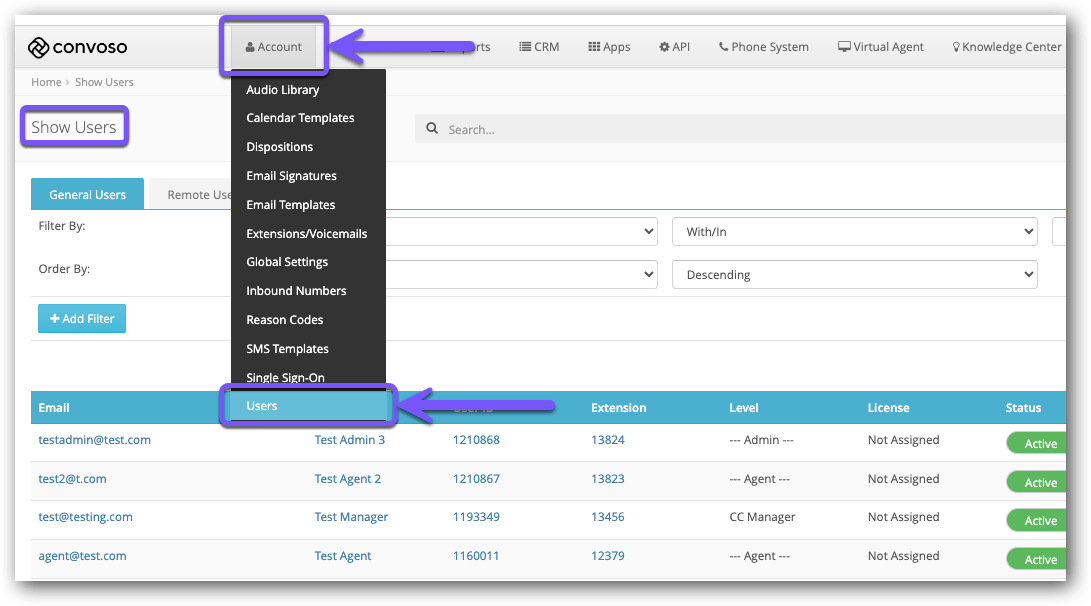The width and height of the screenshot is (1091, 606).
Task: Open the CRM menu in navbar
Action: [x=539, y=47]
